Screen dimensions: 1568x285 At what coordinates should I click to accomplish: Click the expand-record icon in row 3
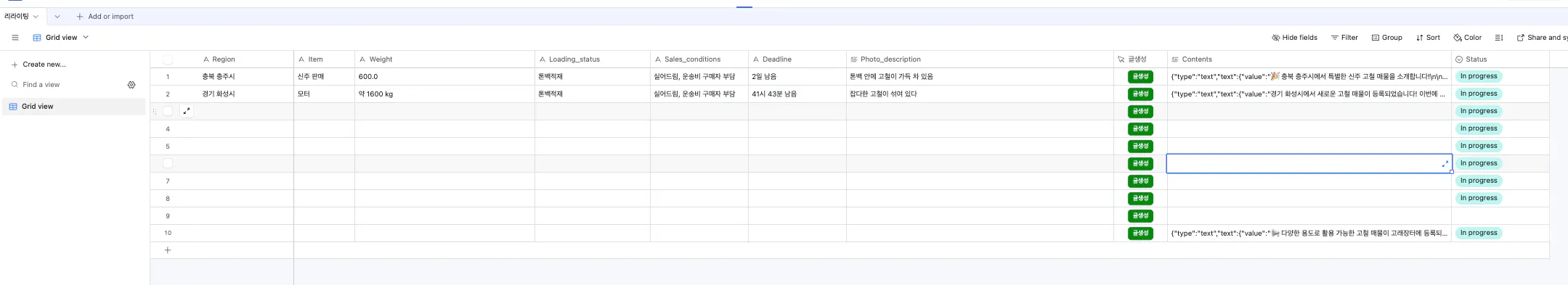pos(187,111)
